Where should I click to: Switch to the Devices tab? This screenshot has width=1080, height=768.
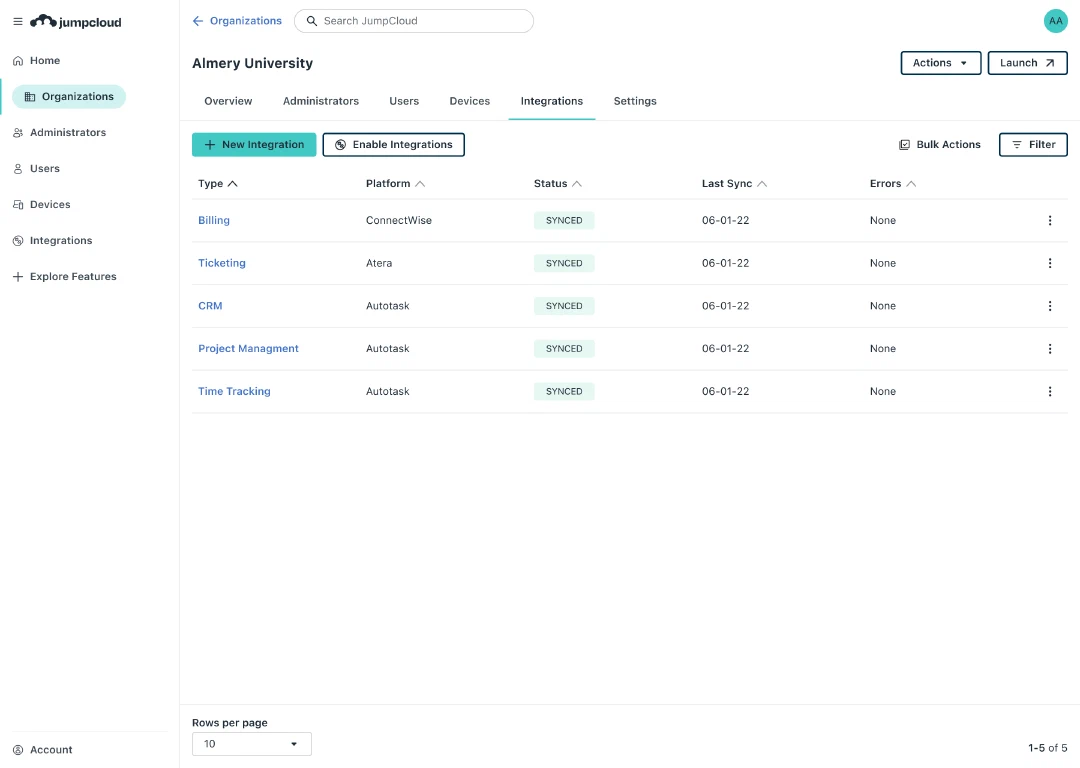click(470, 101)
